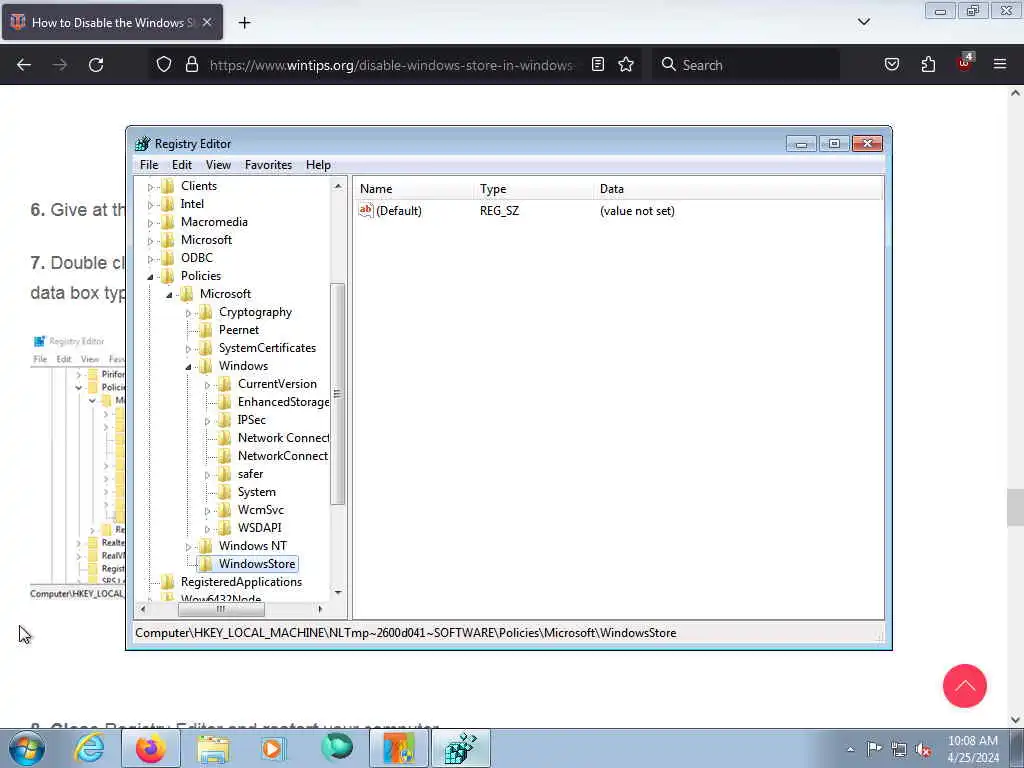Select the WcmSvc key
Screen dimensions: 1024x768
tap(261, 509)
